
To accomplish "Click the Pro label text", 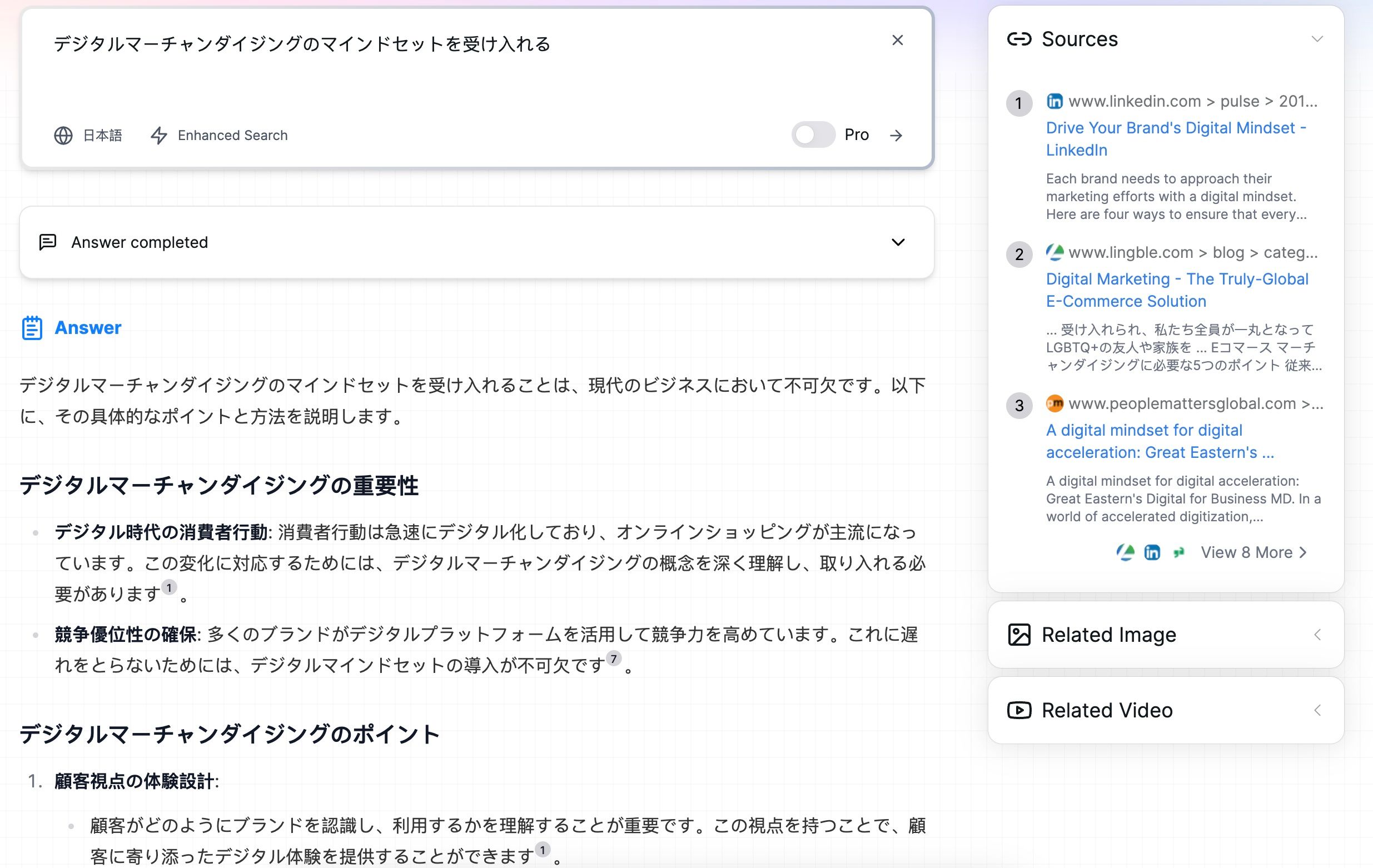I will tap(857, 135).
